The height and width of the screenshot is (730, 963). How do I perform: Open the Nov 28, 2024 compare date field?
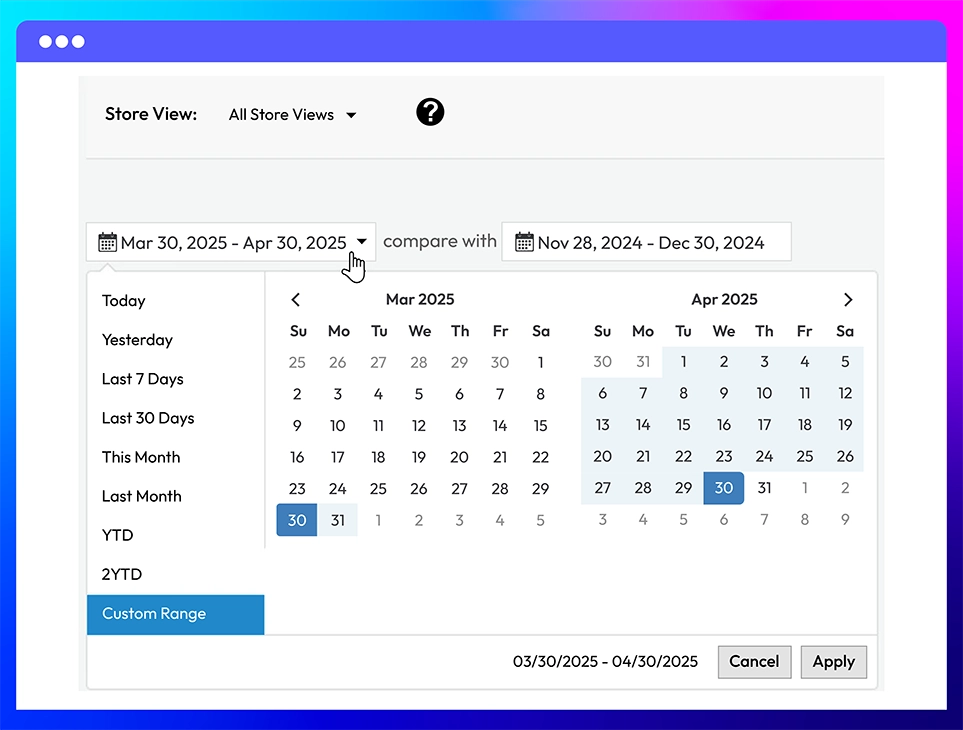pos(646,242)
